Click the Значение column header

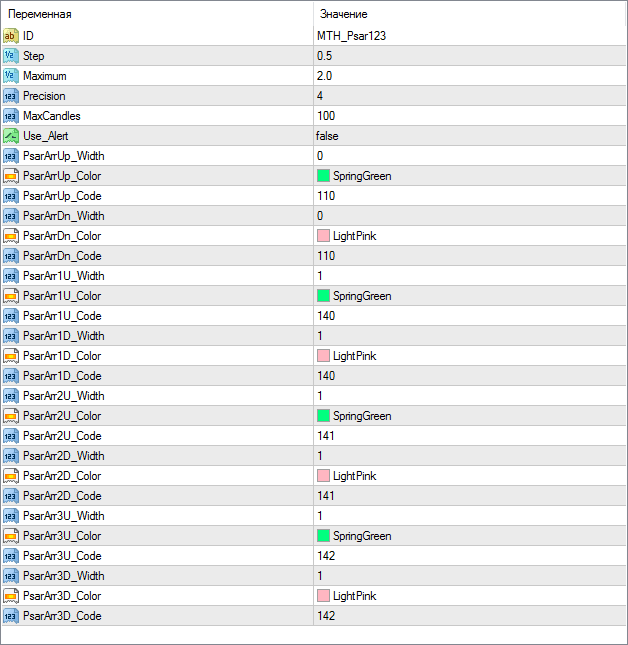(x=343, y=14)
